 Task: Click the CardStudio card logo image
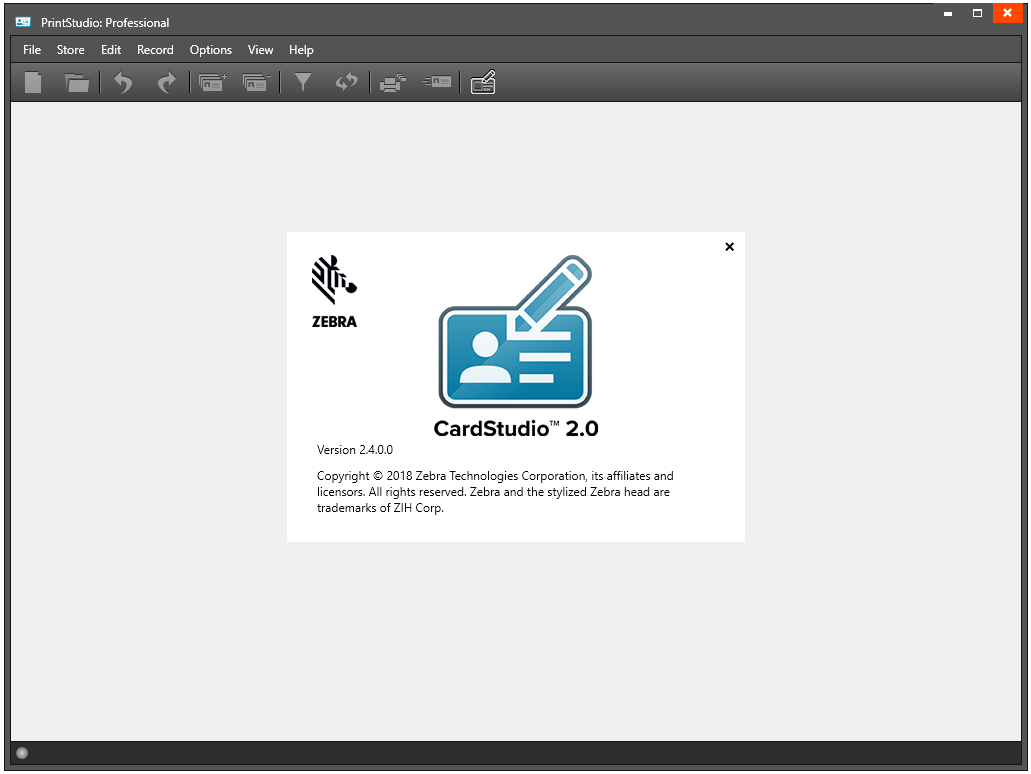(x=516, y=331)
